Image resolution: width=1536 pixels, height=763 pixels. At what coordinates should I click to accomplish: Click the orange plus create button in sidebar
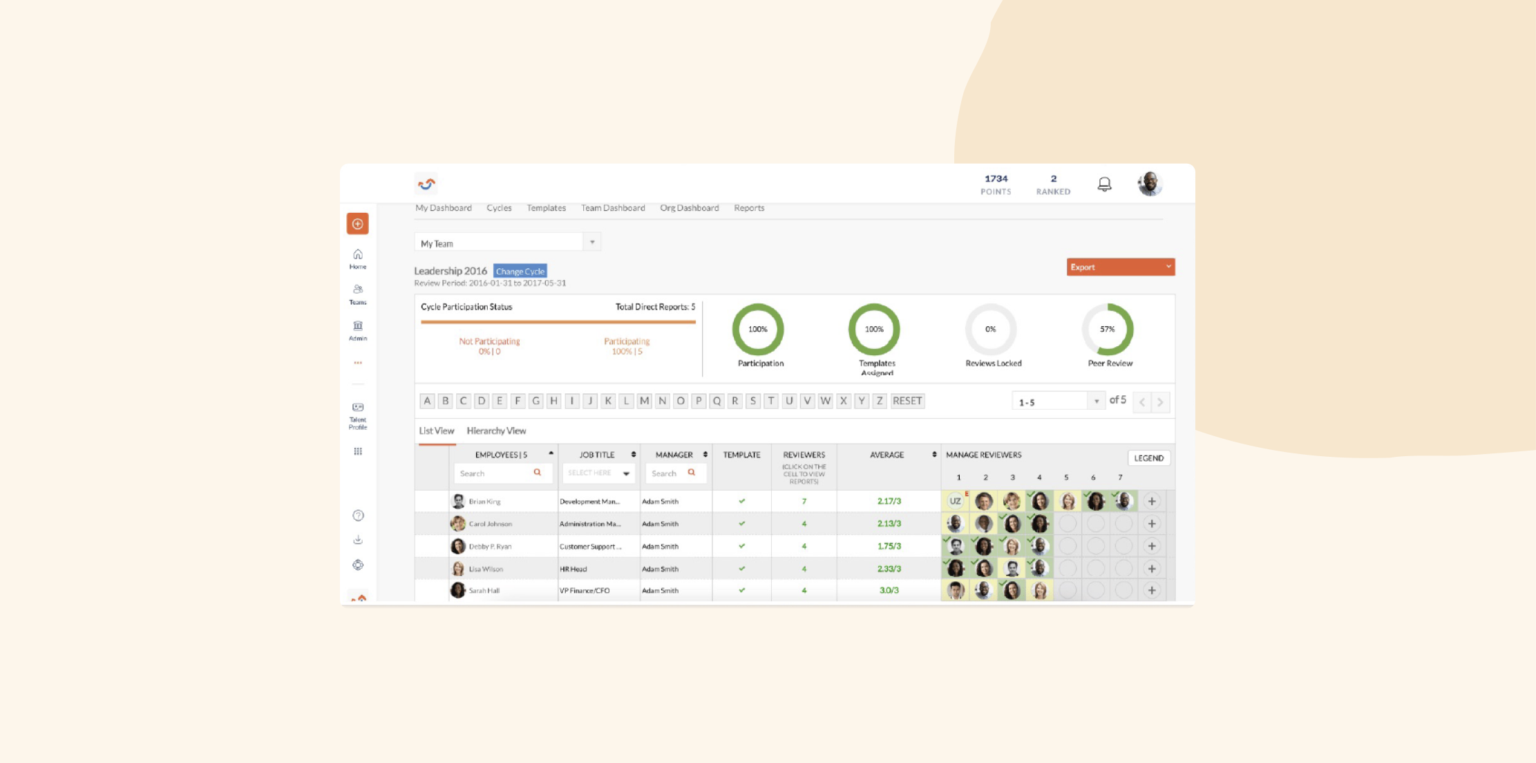(357, 224)
